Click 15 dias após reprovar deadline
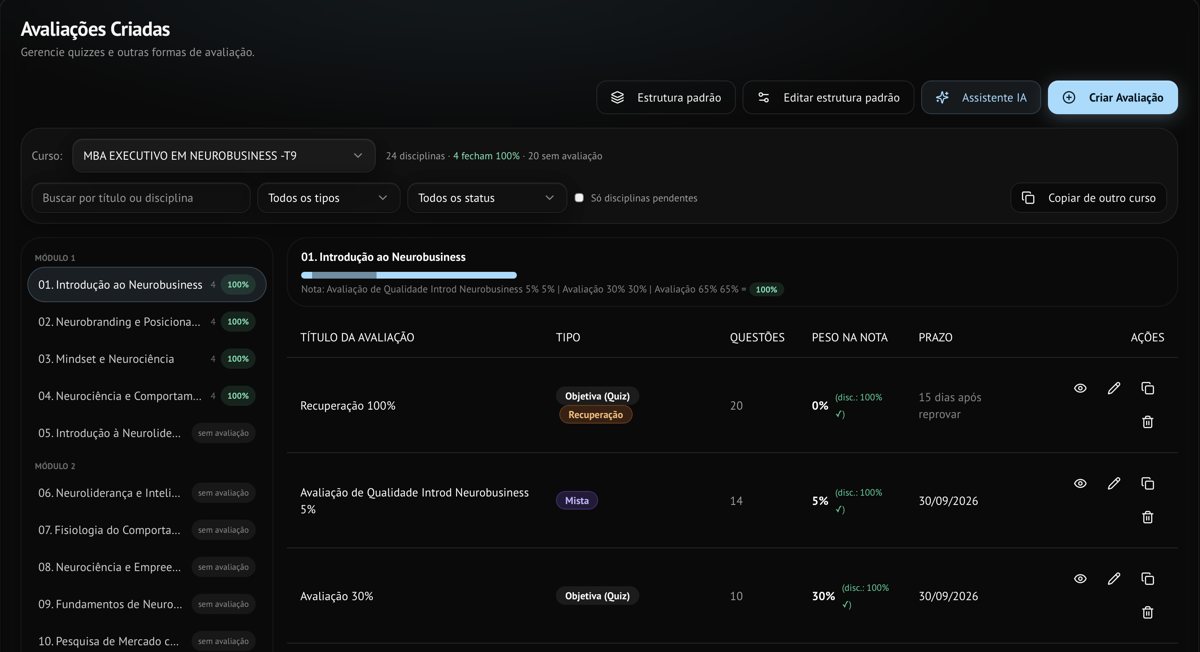1200x652 pixels. (x=950, y=405)
